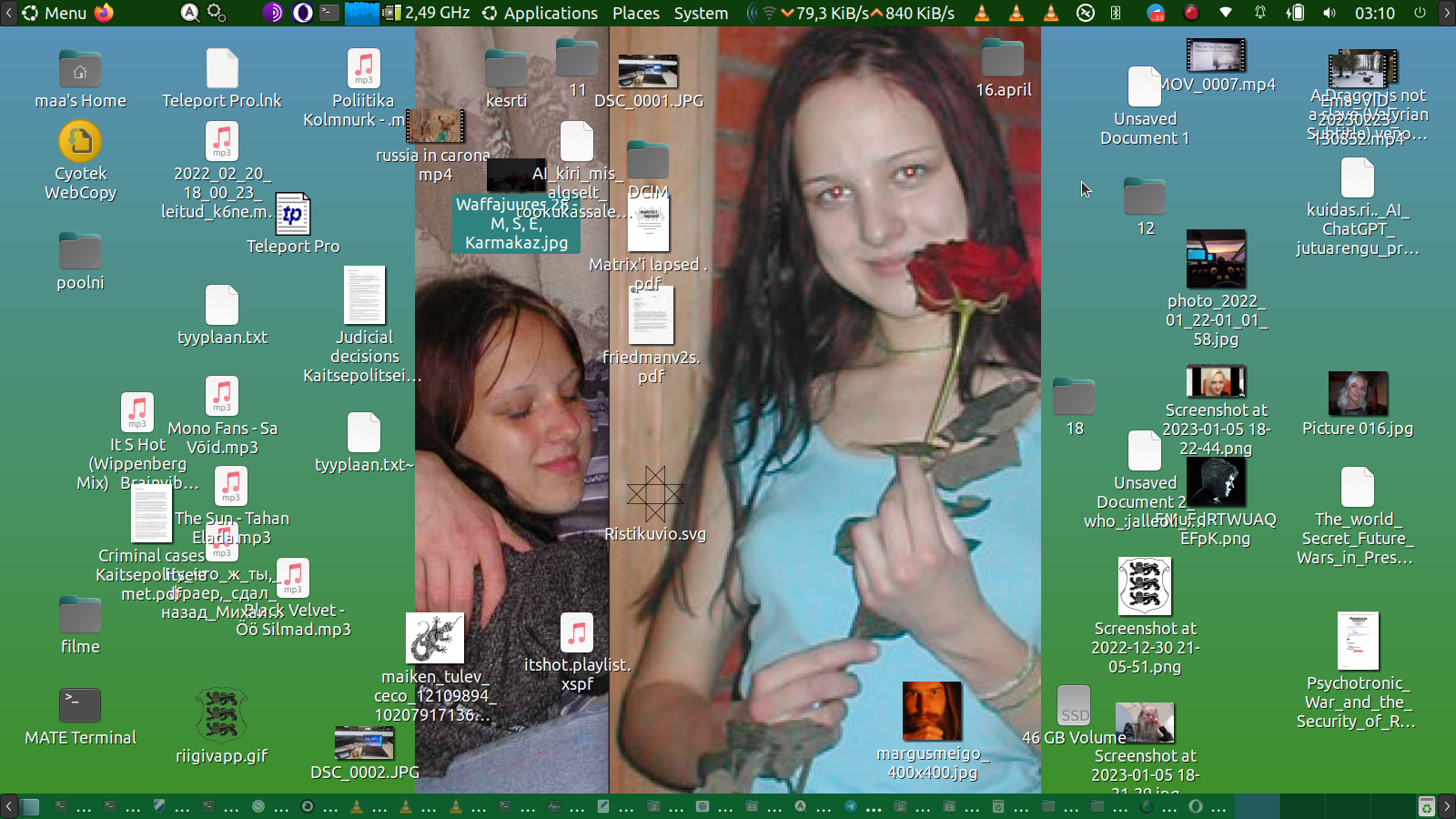Select the 46 GB Volume drive

(1074, 716)
